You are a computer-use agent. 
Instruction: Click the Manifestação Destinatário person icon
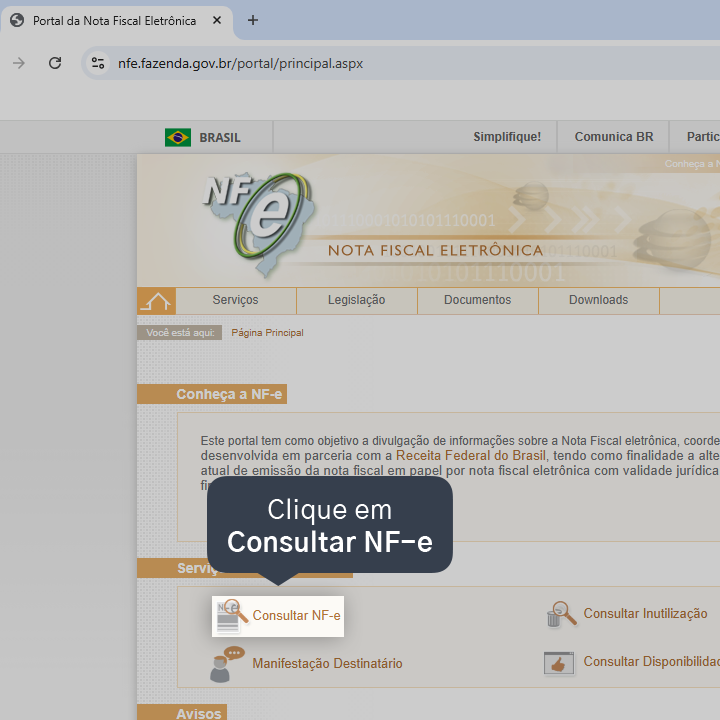tap(227, 664)
